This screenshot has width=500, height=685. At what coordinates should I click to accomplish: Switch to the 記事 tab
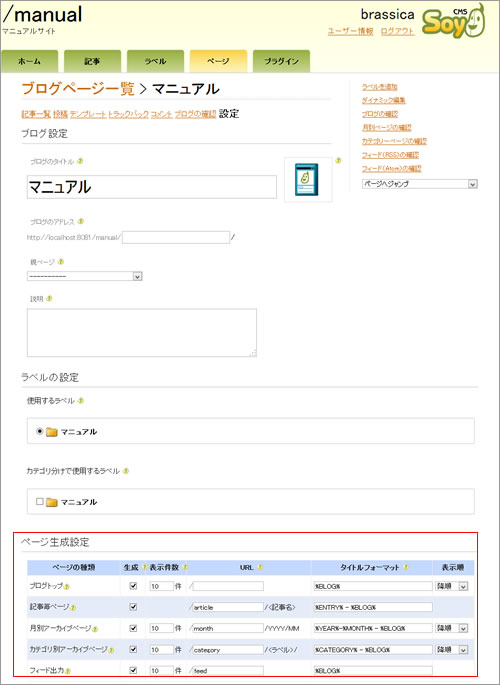[92, 61]
